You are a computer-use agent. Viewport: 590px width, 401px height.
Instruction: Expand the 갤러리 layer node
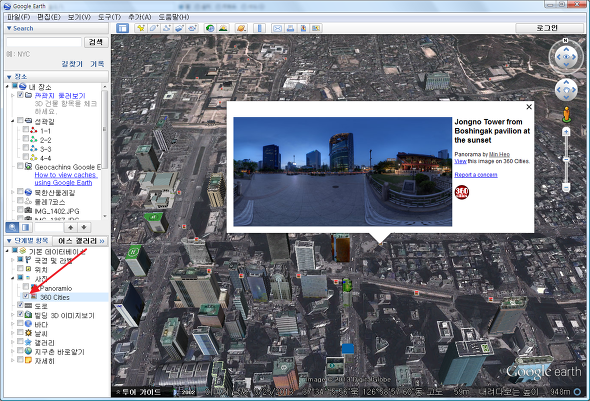(x=13, y=342)
